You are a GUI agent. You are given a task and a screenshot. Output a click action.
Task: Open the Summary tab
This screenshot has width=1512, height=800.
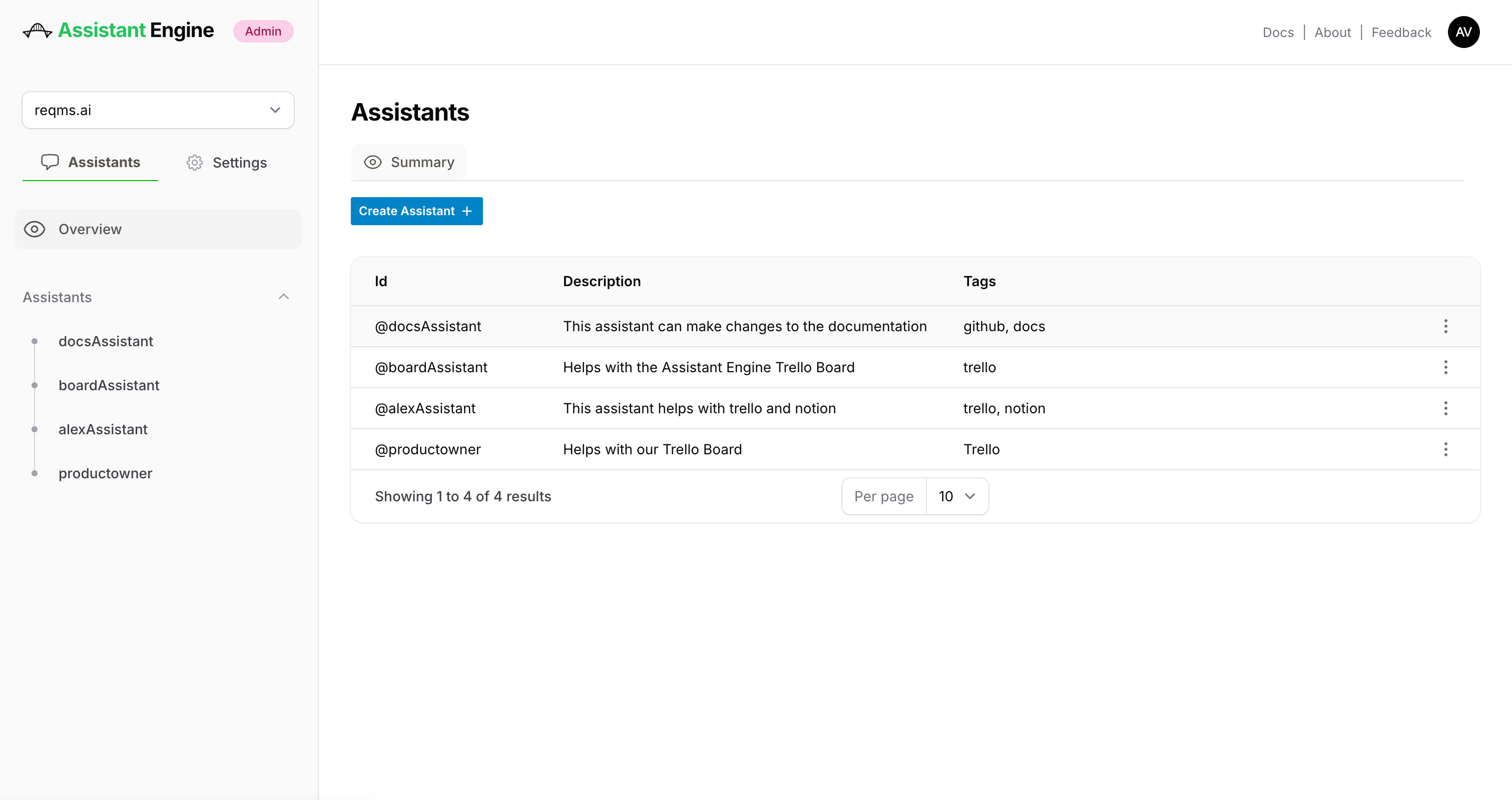(x=409, y=163)
